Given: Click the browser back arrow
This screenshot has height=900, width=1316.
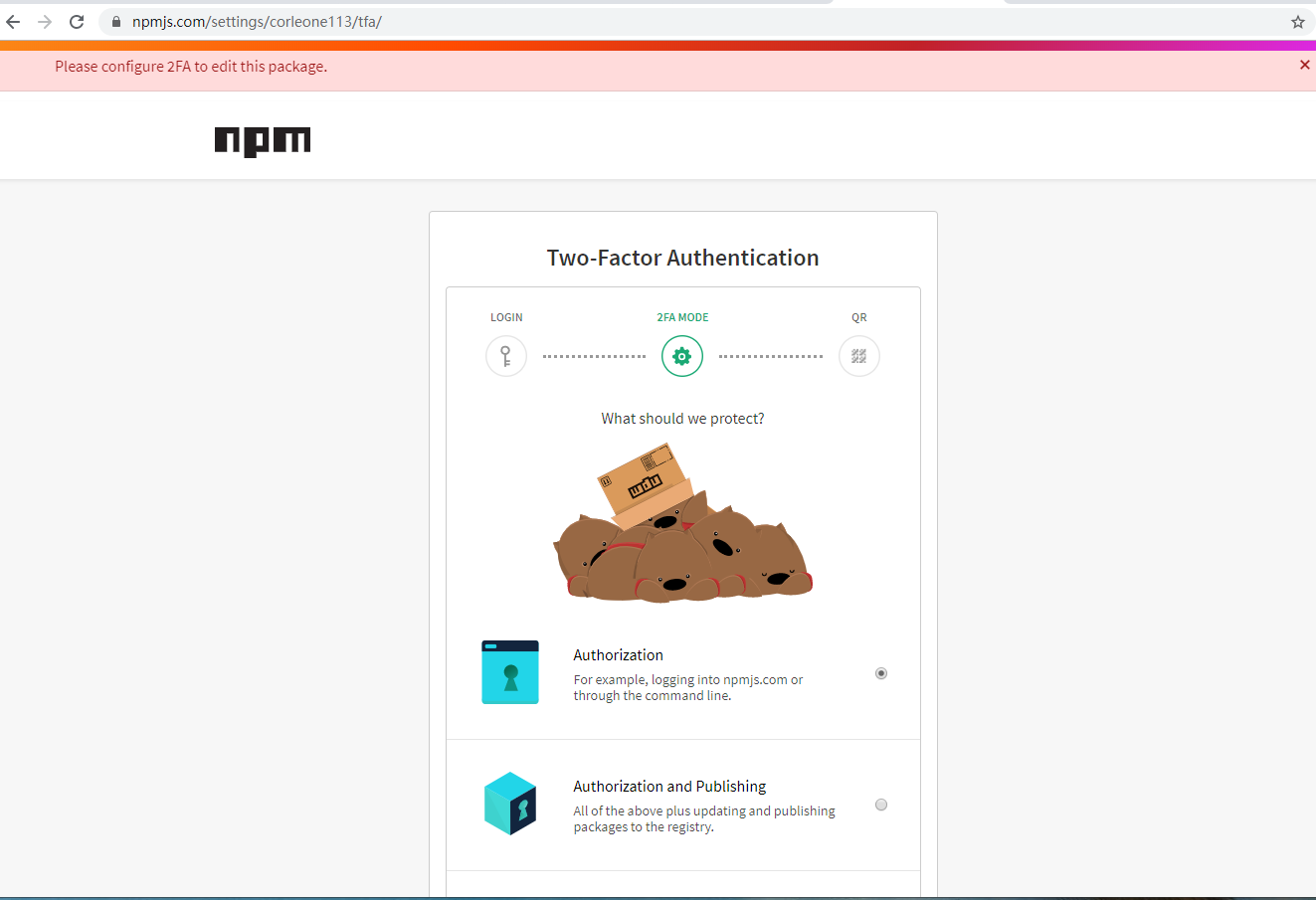Looking at the screenshot, I should [13, 22].
